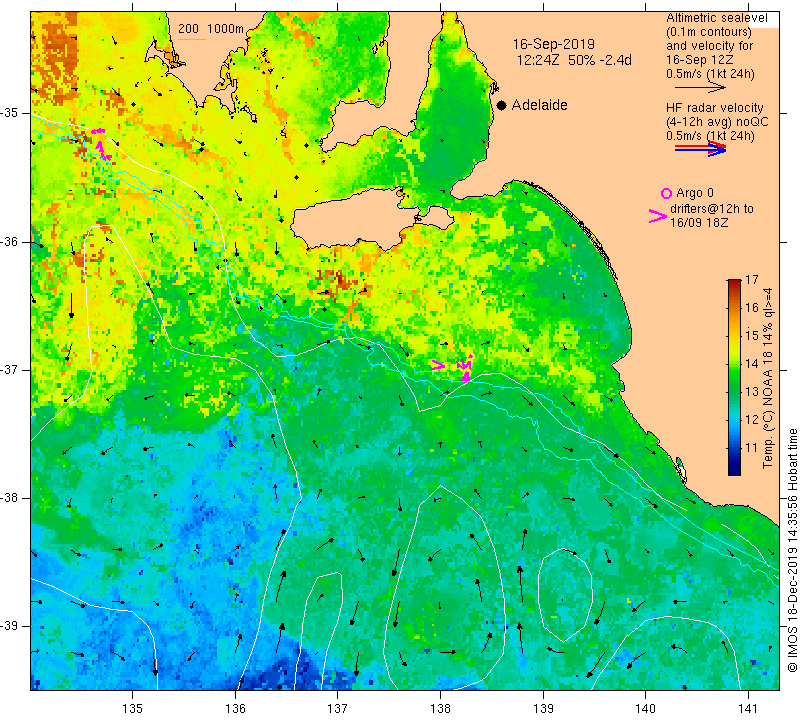This screenshot has height=720, width=800.
Task: Click the magenta drifter arrowhead legend symbol
Action: (x=658, y=216)
